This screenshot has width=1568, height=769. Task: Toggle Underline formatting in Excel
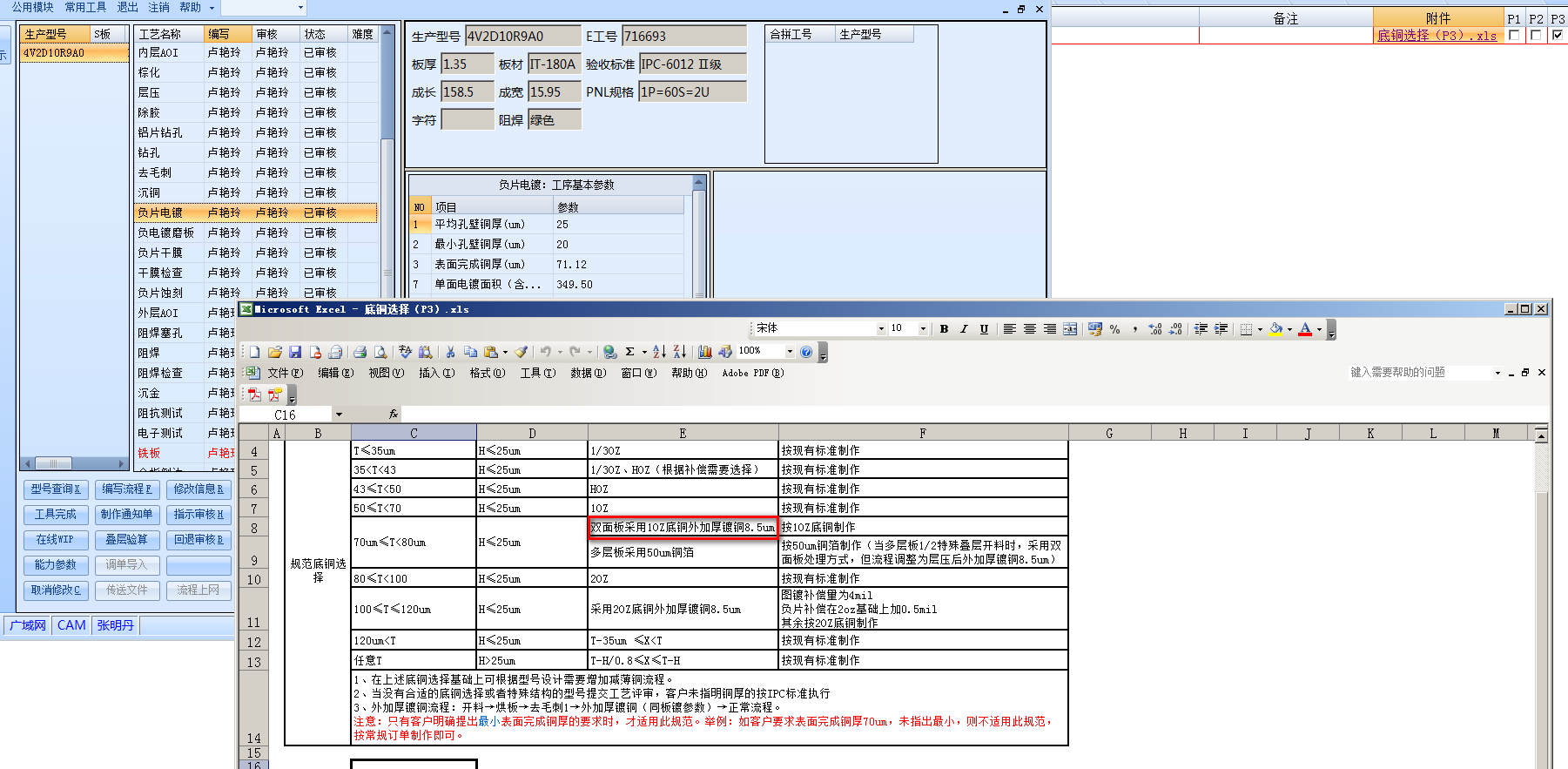coord(984,328)
